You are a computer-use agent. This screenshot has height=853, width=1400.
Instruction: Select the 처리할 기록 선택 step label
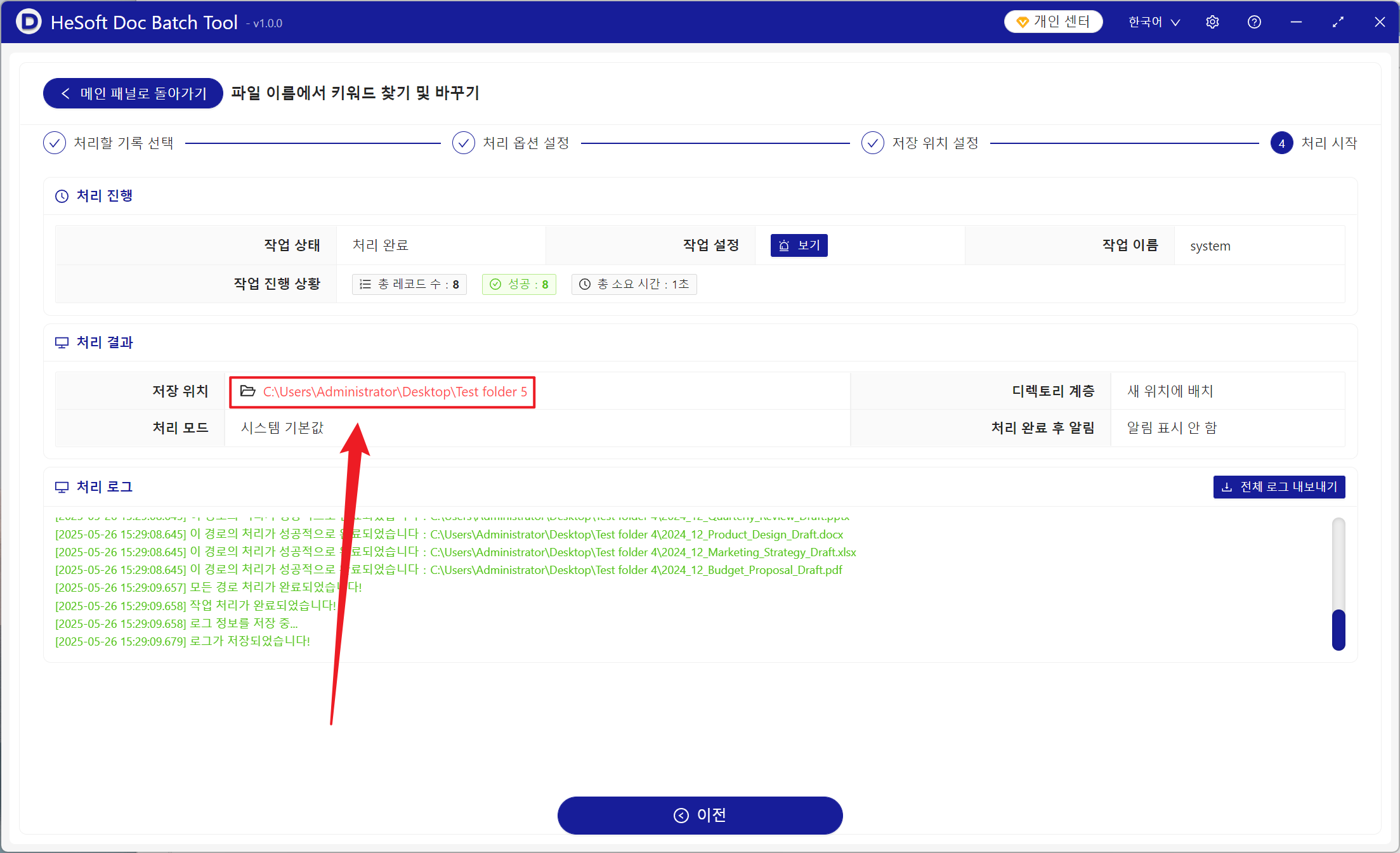tap(124, 143)
